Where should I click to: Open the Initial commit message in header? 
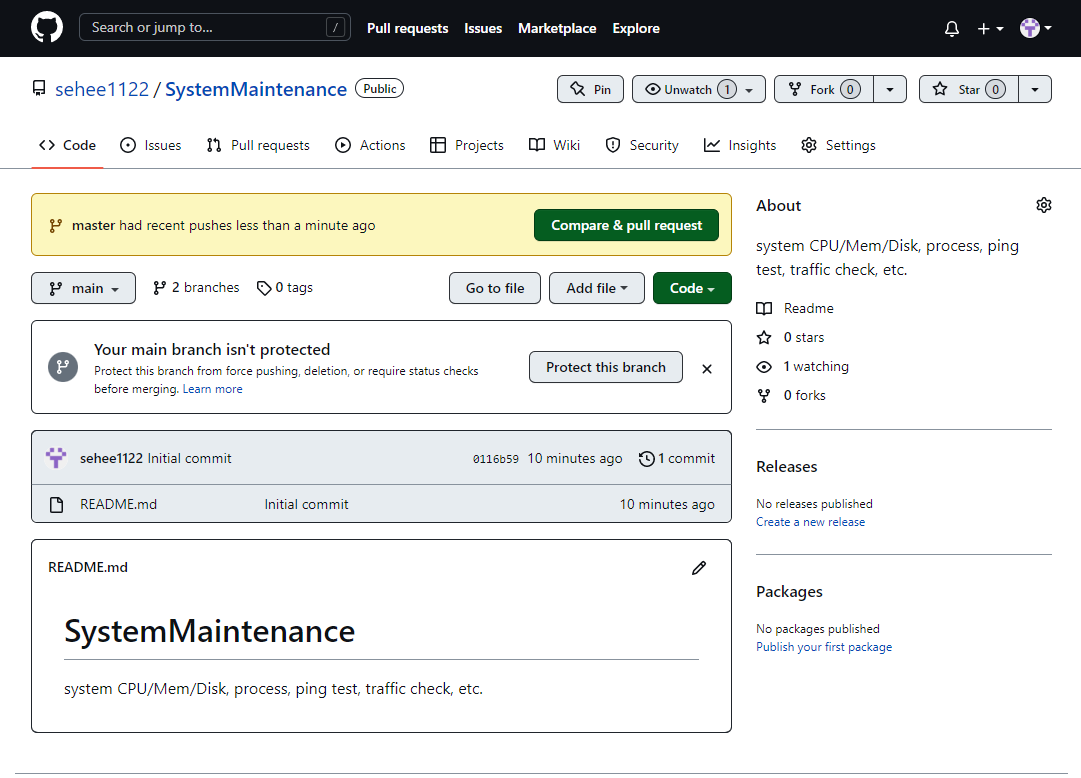tap(190, 458)
